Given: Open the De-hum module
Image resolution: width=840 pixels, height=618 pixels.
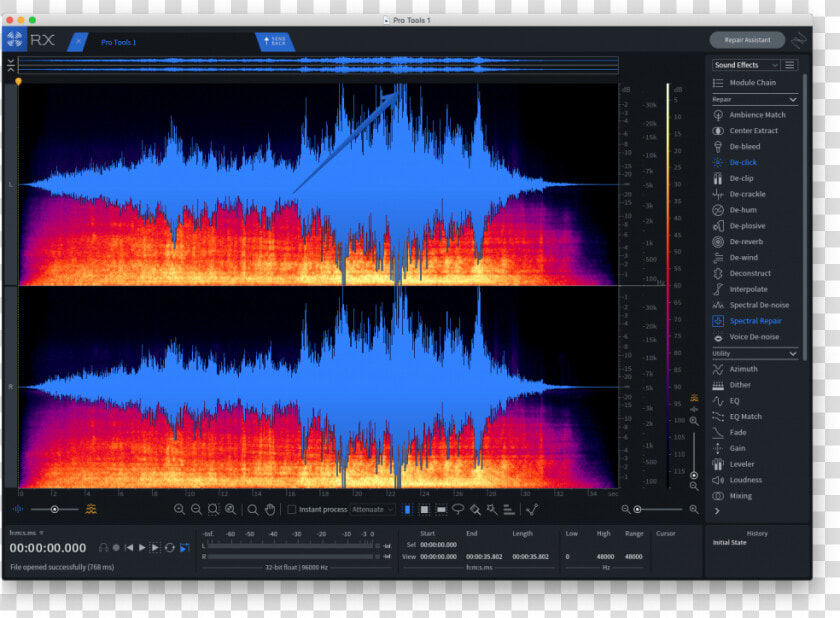Looking at the screenshot, I should [x=734, y=210].
